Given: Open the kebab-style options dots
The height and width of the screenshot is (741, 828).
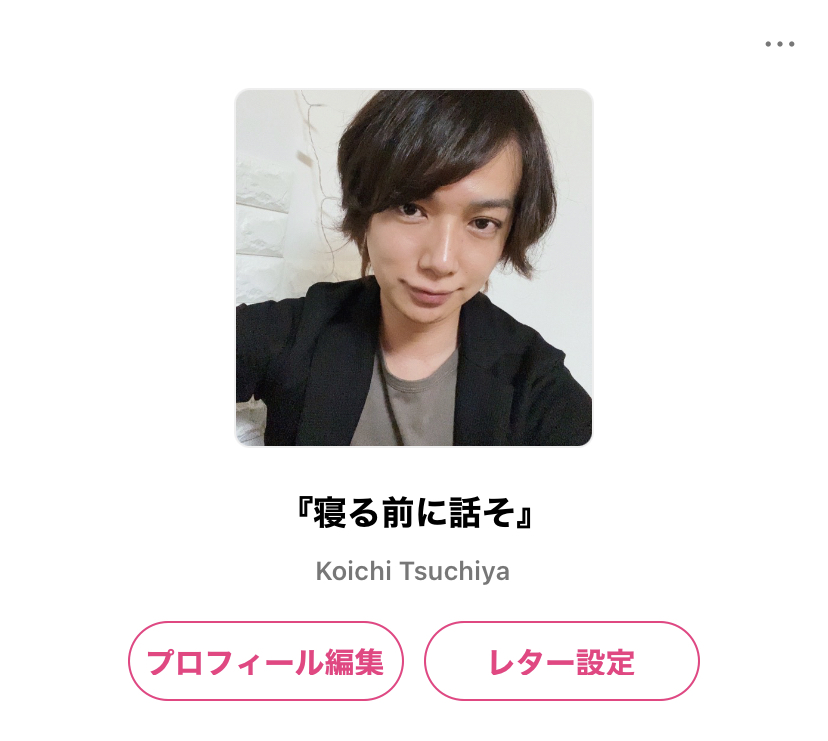Looking at the screenshot, I should tap(779, 44).
